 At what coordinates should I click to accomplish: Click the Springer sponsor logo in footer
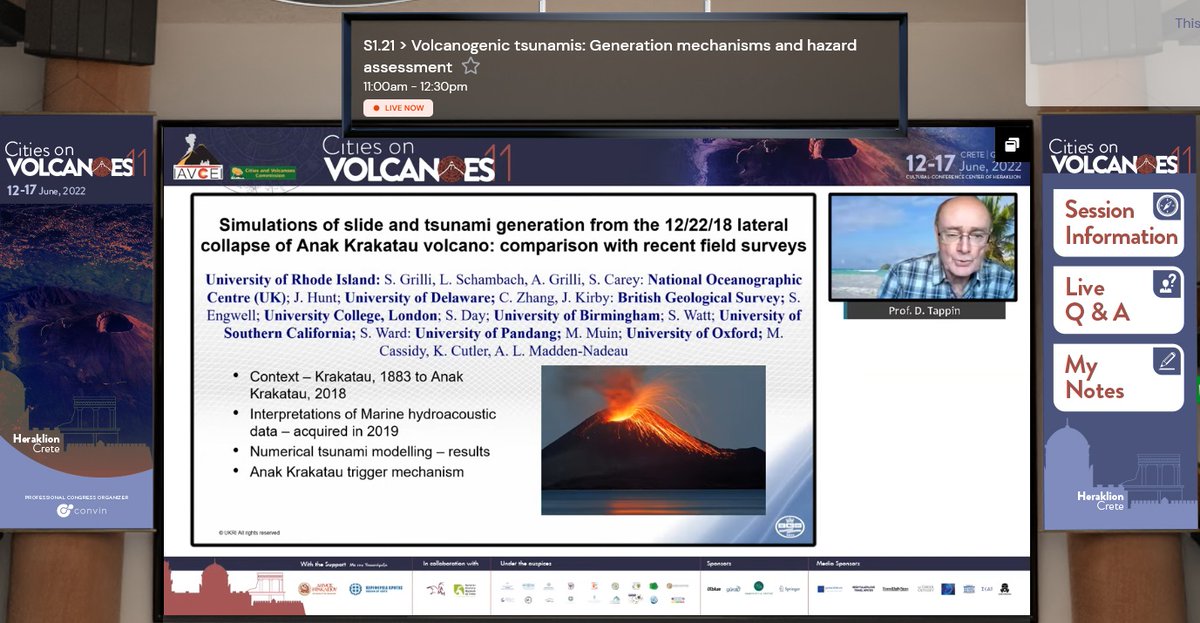click(789, 588)
